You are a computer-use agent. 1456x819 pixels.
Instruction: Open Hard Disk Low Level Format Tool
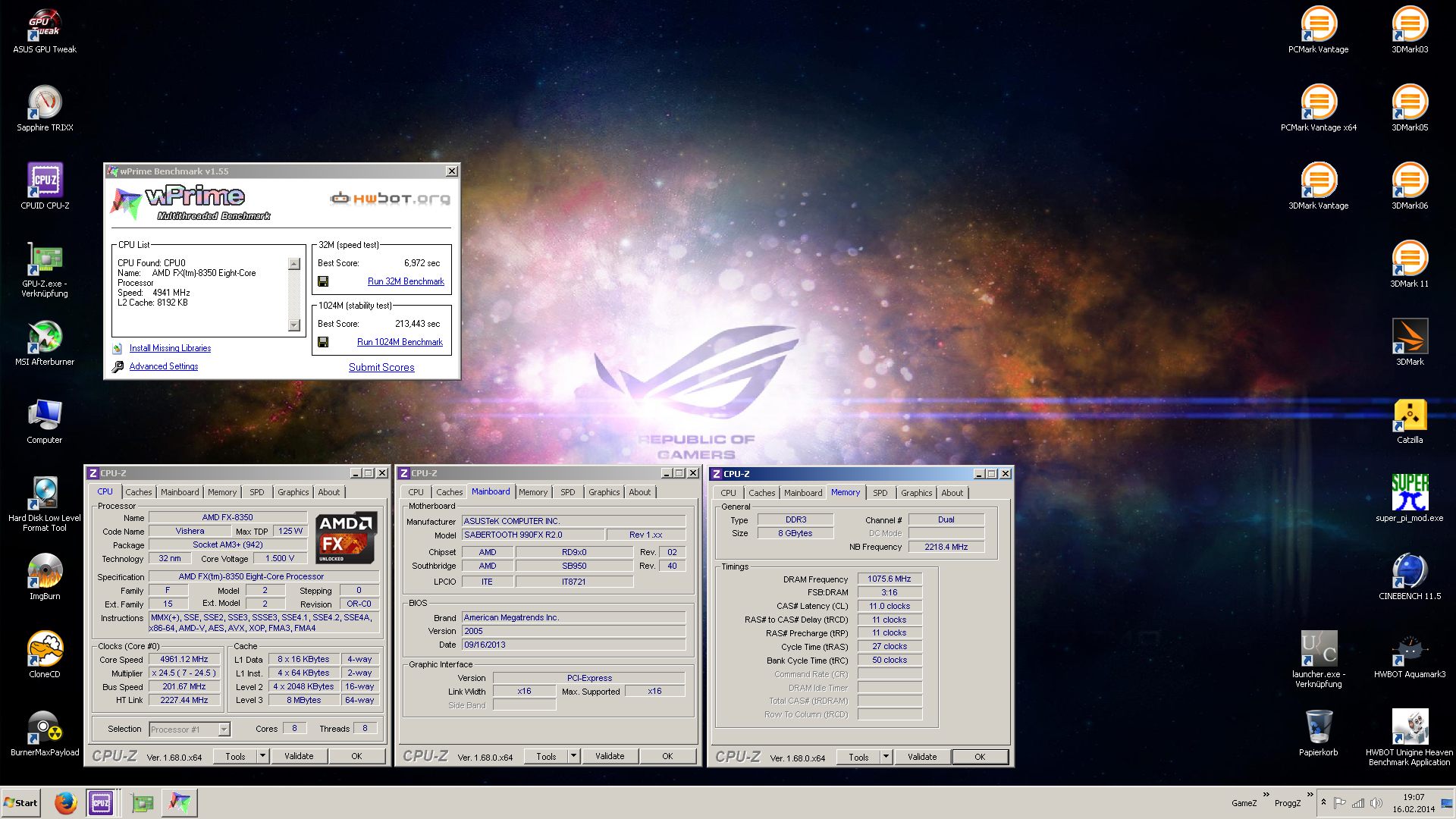coord(45,504)
